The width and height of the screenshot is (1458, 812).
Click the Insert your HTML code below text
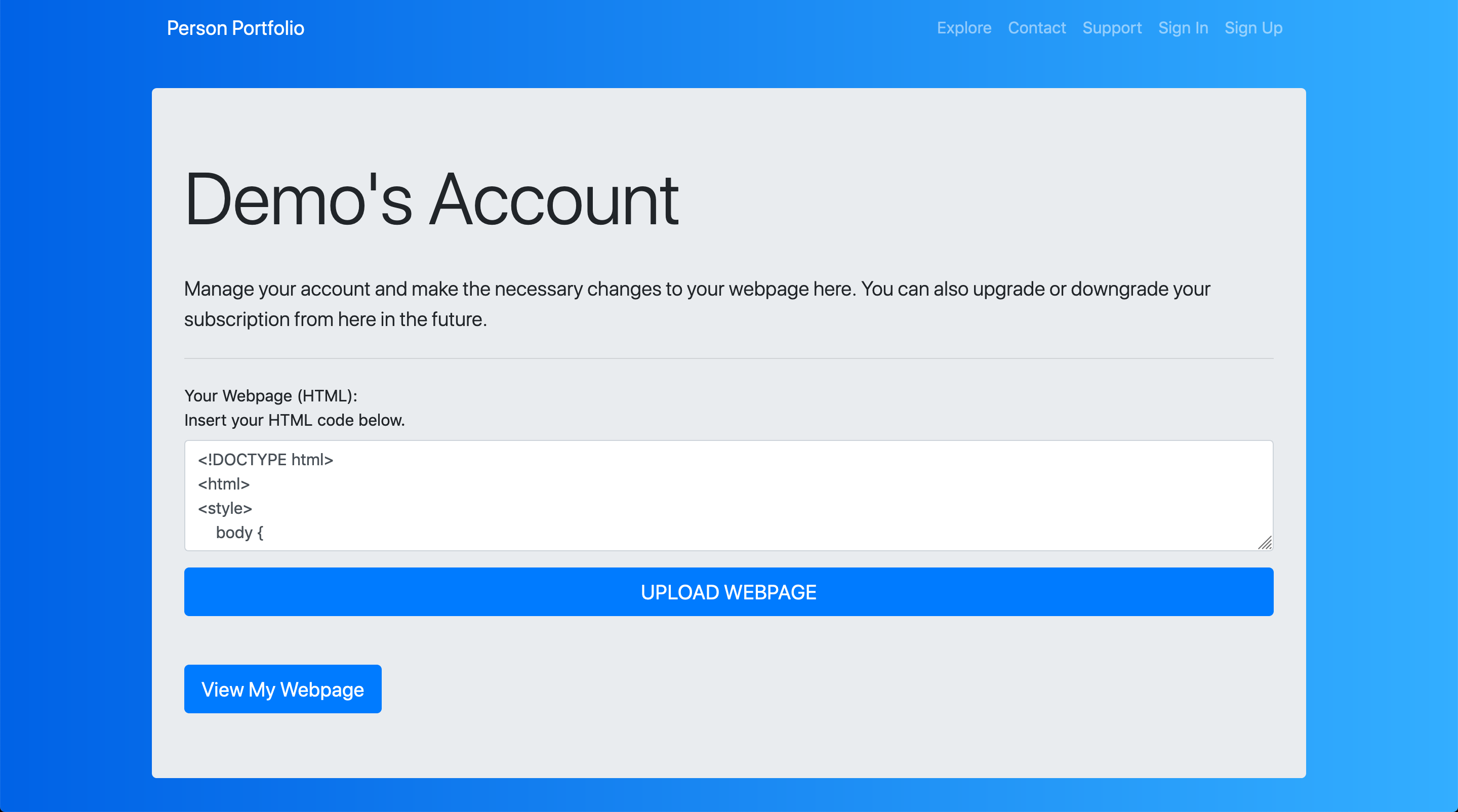294,420
